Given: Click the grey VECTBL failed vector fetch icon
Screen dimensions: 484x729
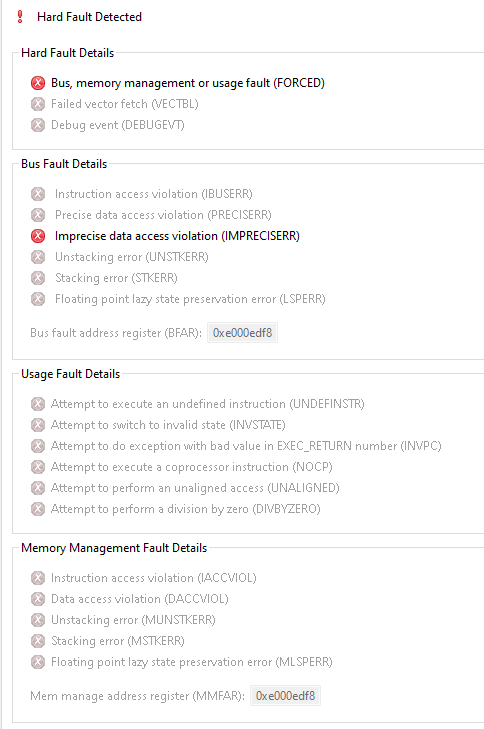Looking at the screenshot, I should coord(38,104).
